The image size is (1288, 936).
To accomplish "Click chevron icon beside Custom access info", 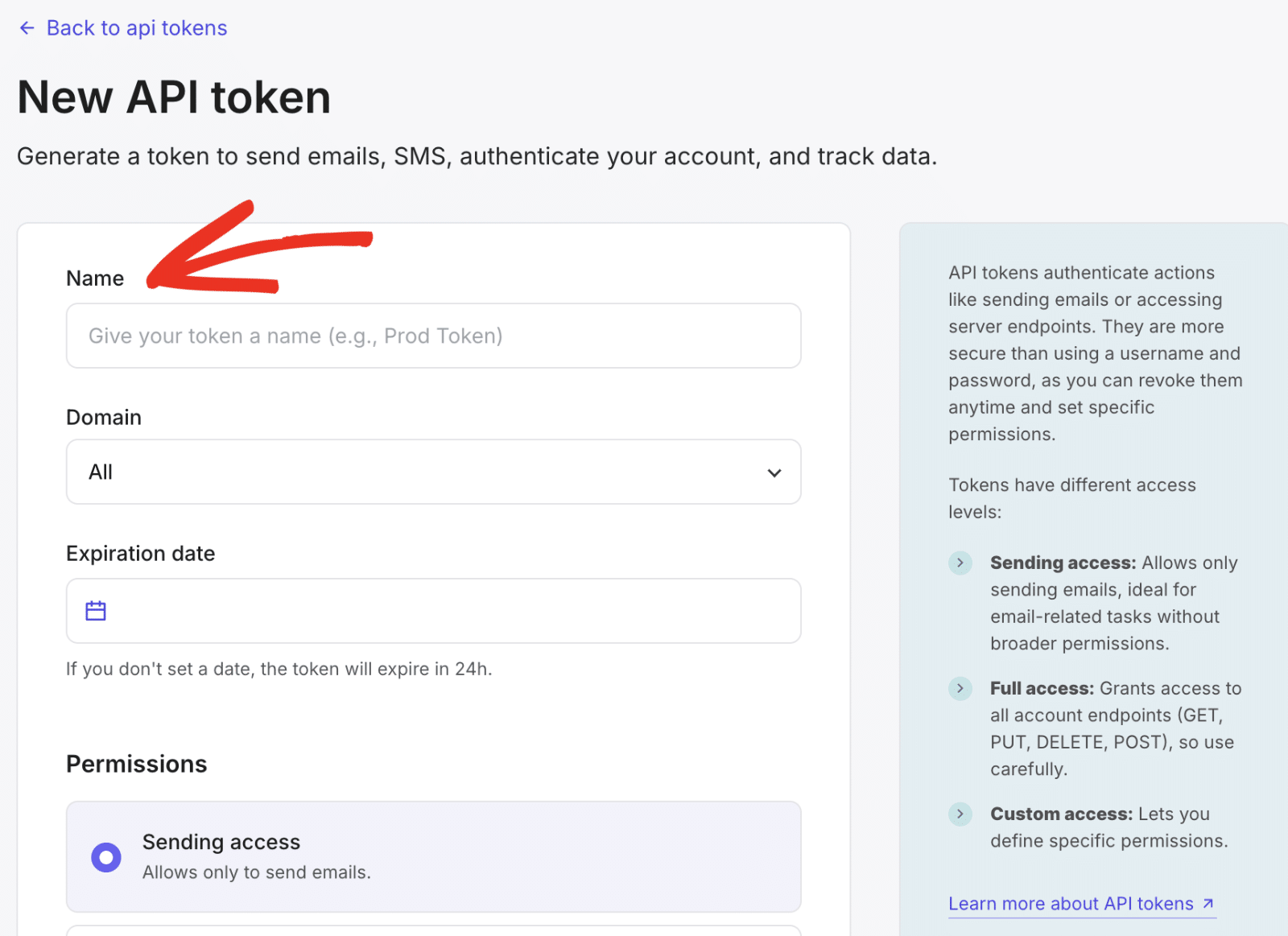I will (x=960, y=814).
